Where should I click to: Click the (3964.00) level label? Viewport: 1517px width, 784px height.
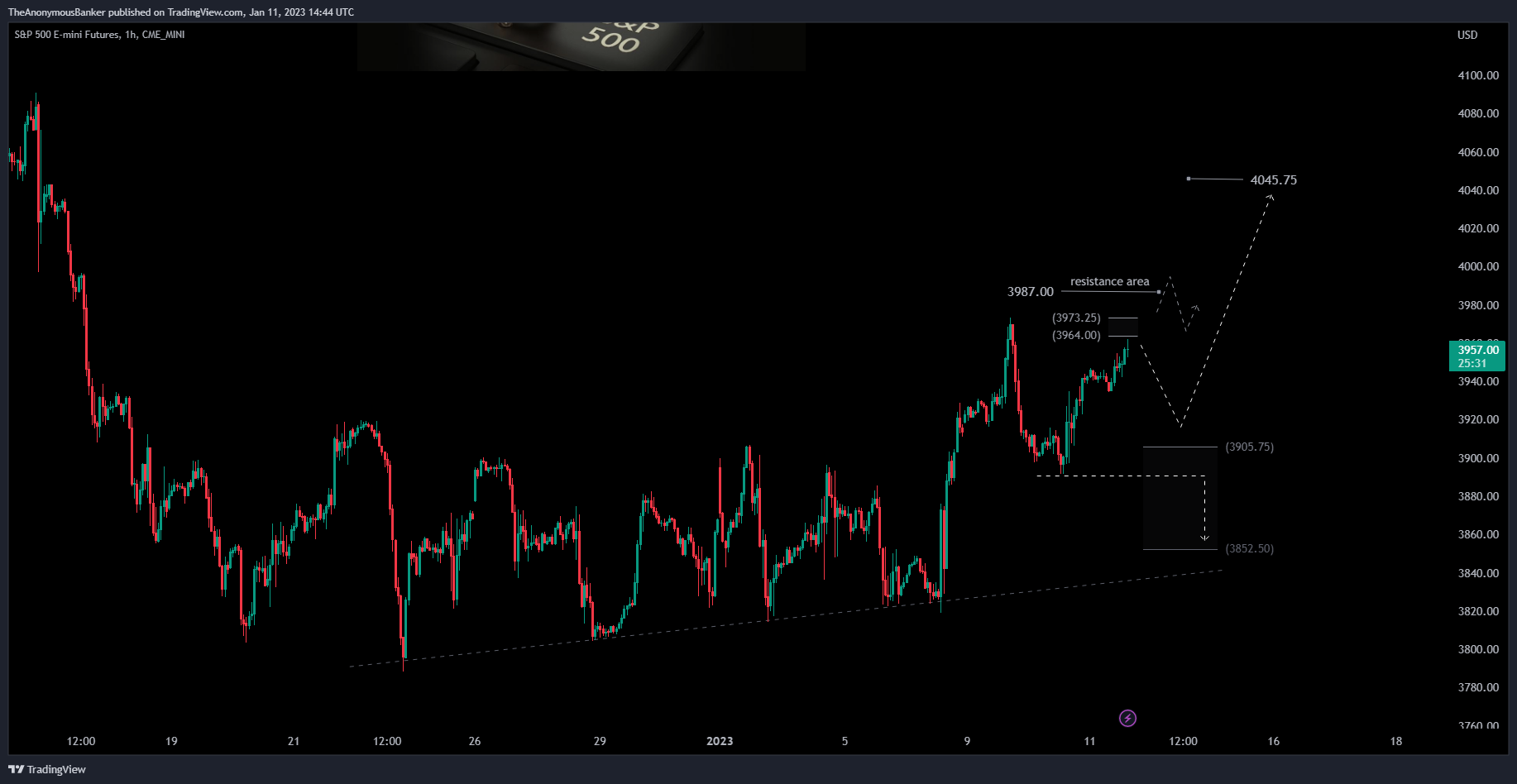1076,335
